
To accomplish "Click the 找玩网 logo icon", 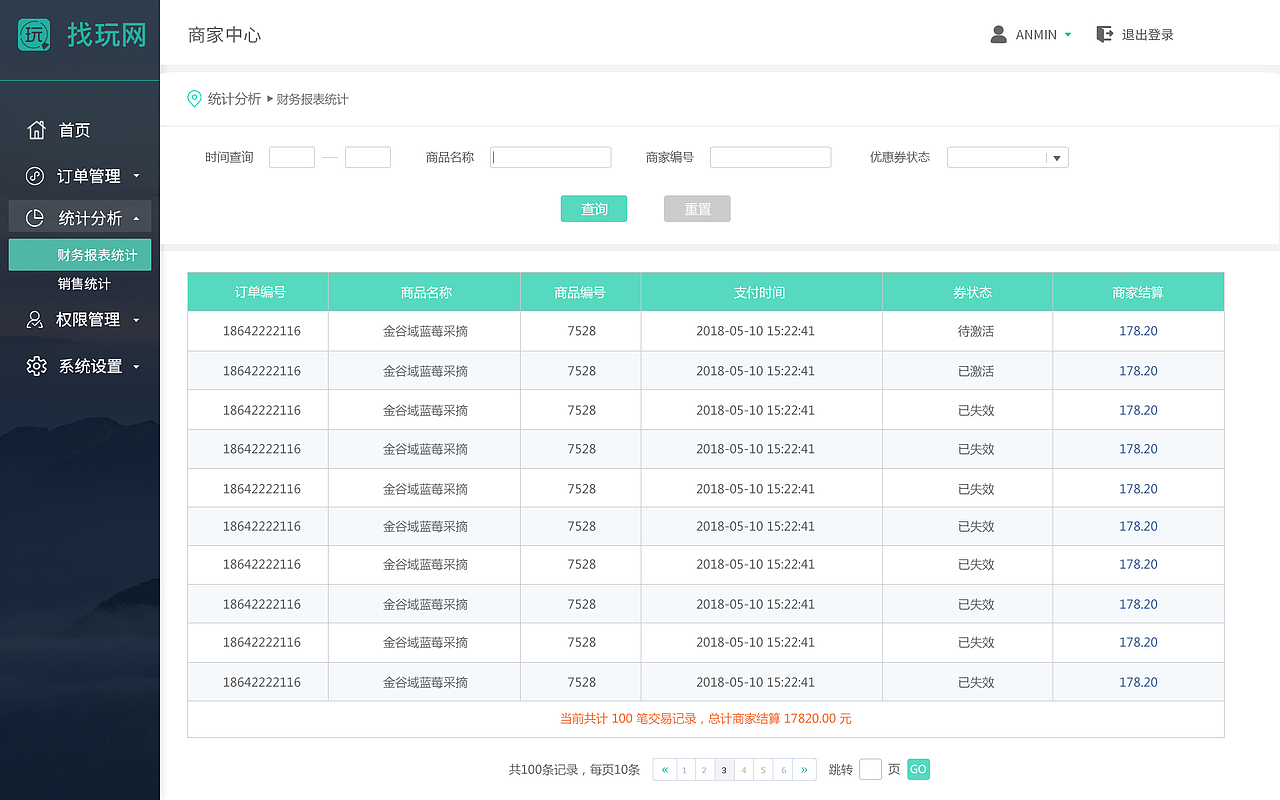I will pyautogui.click(x=34, y=35).
